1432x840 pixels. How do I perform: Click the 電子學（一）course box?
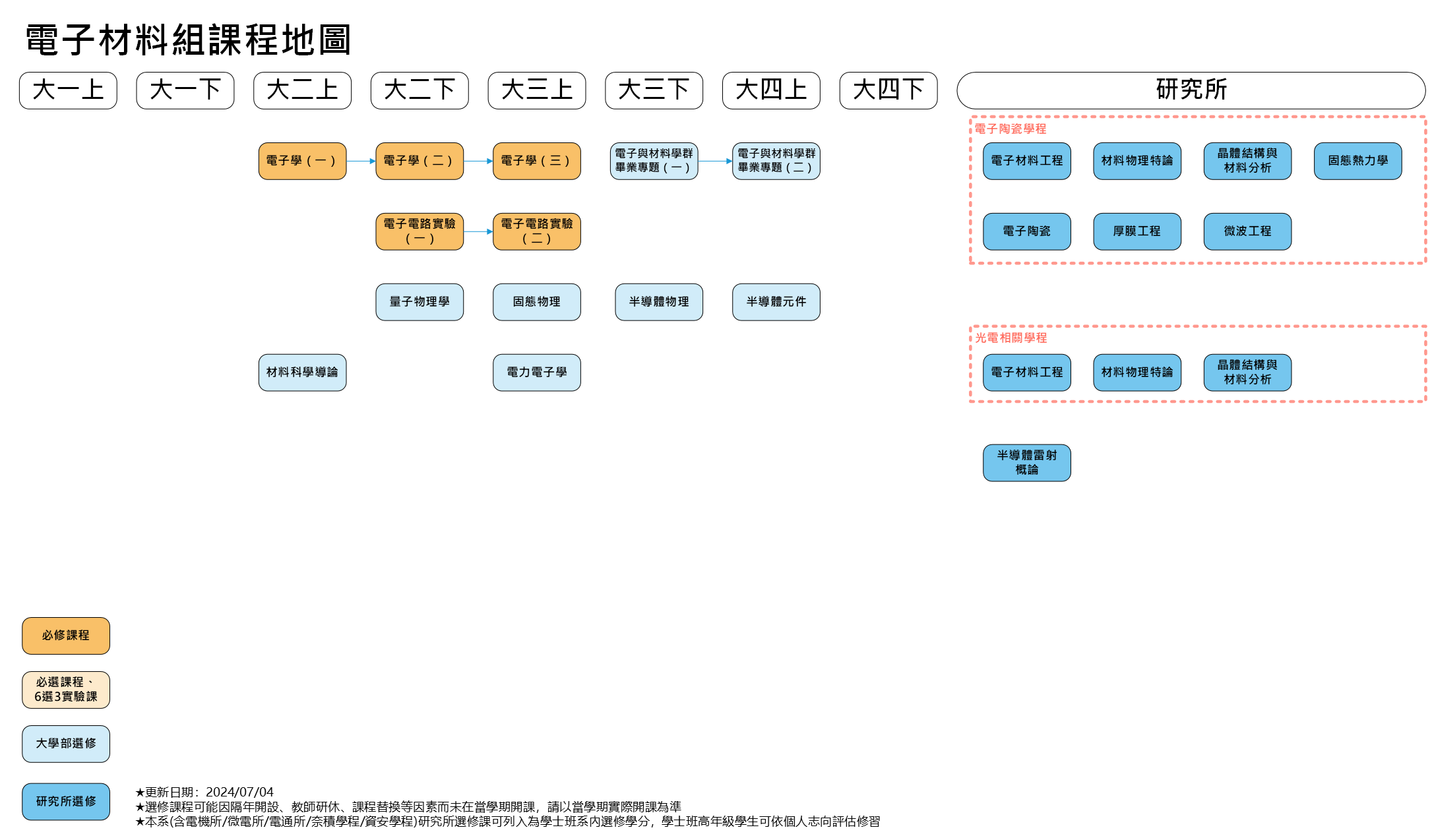pyautogui.click(x=302, y=161)
